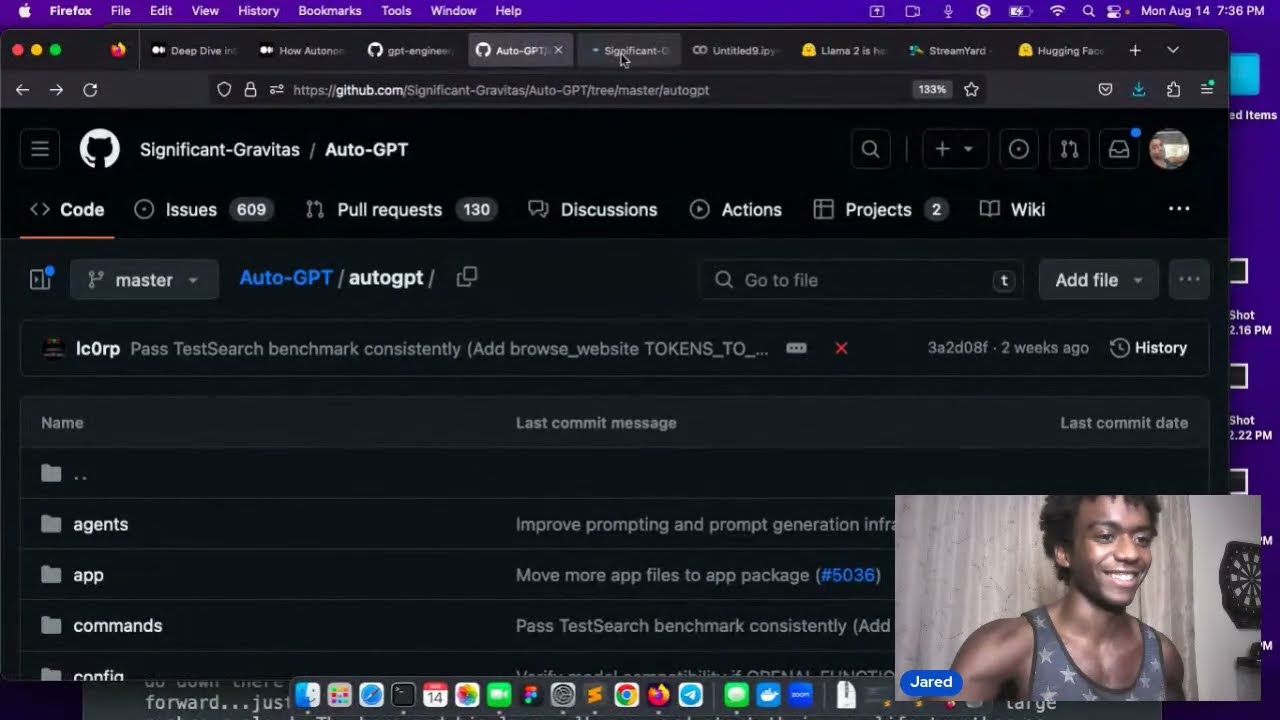
Task: Expand file tree side panel icon
Action: tap(40, 279)
